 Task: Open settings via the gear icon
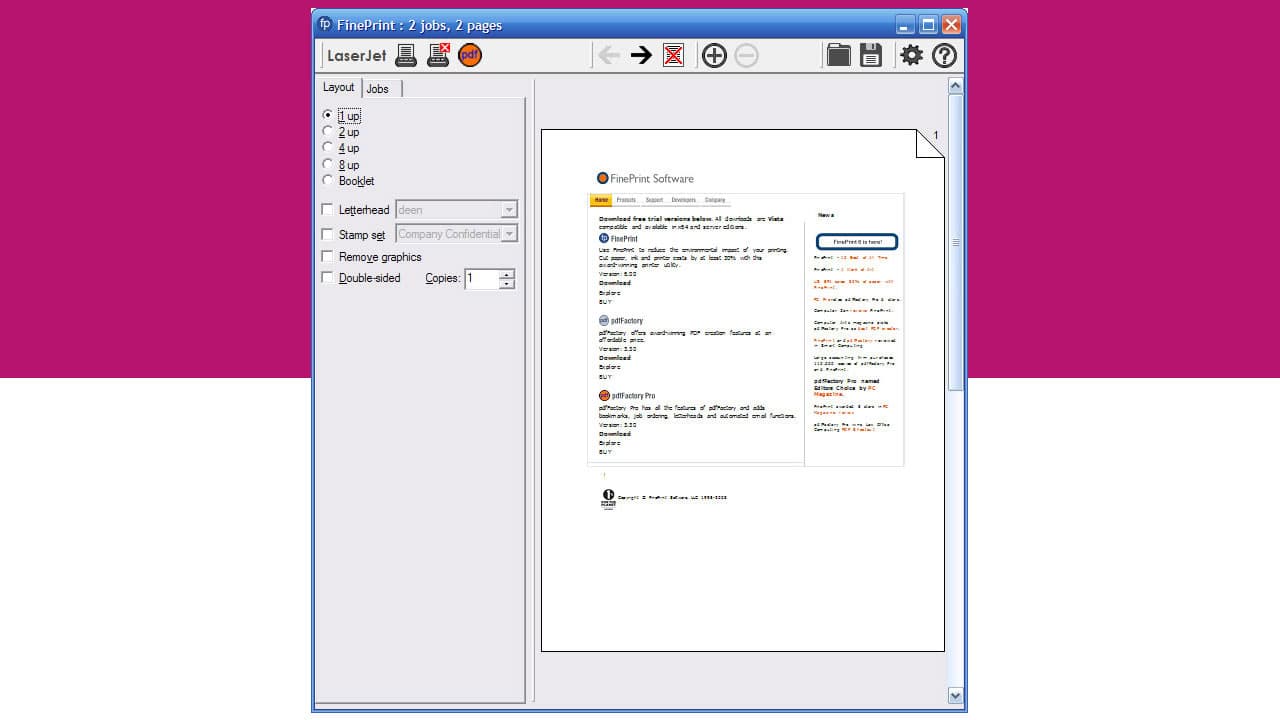[911, 55]
